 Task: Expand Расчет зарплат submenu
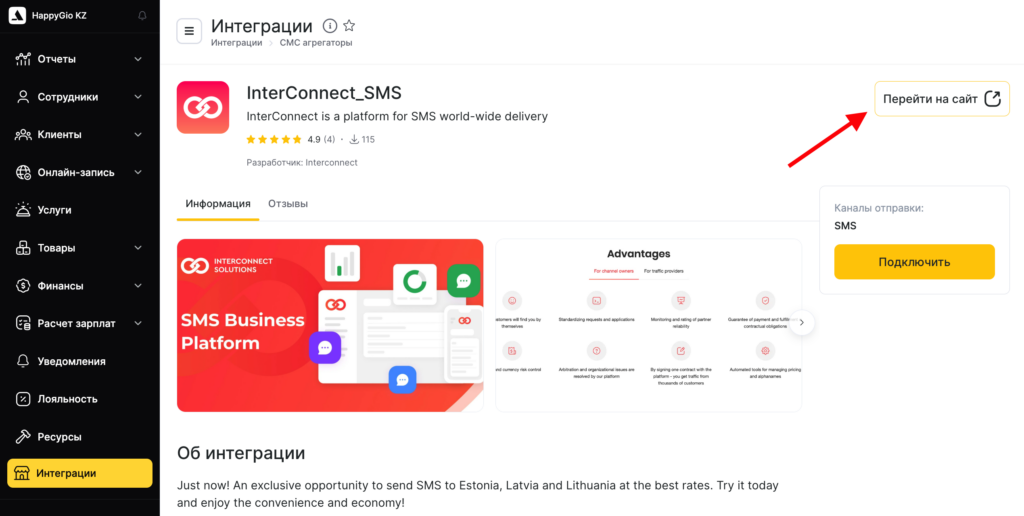138,323
